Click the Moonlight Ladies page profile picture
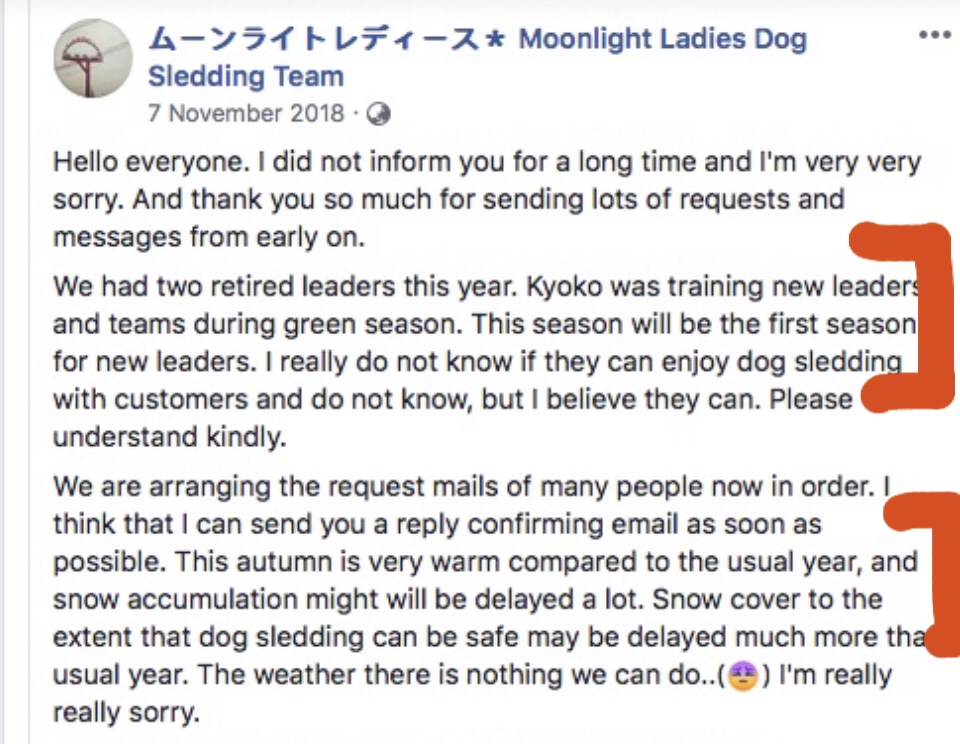 tap(93, 58)
